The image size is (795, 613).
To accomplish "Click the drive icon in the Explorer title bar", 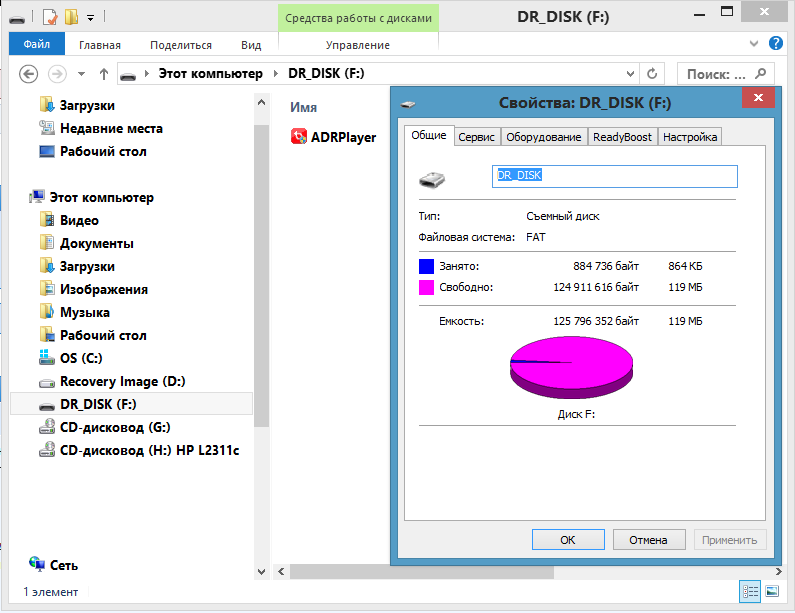I will tap(17, 19).
